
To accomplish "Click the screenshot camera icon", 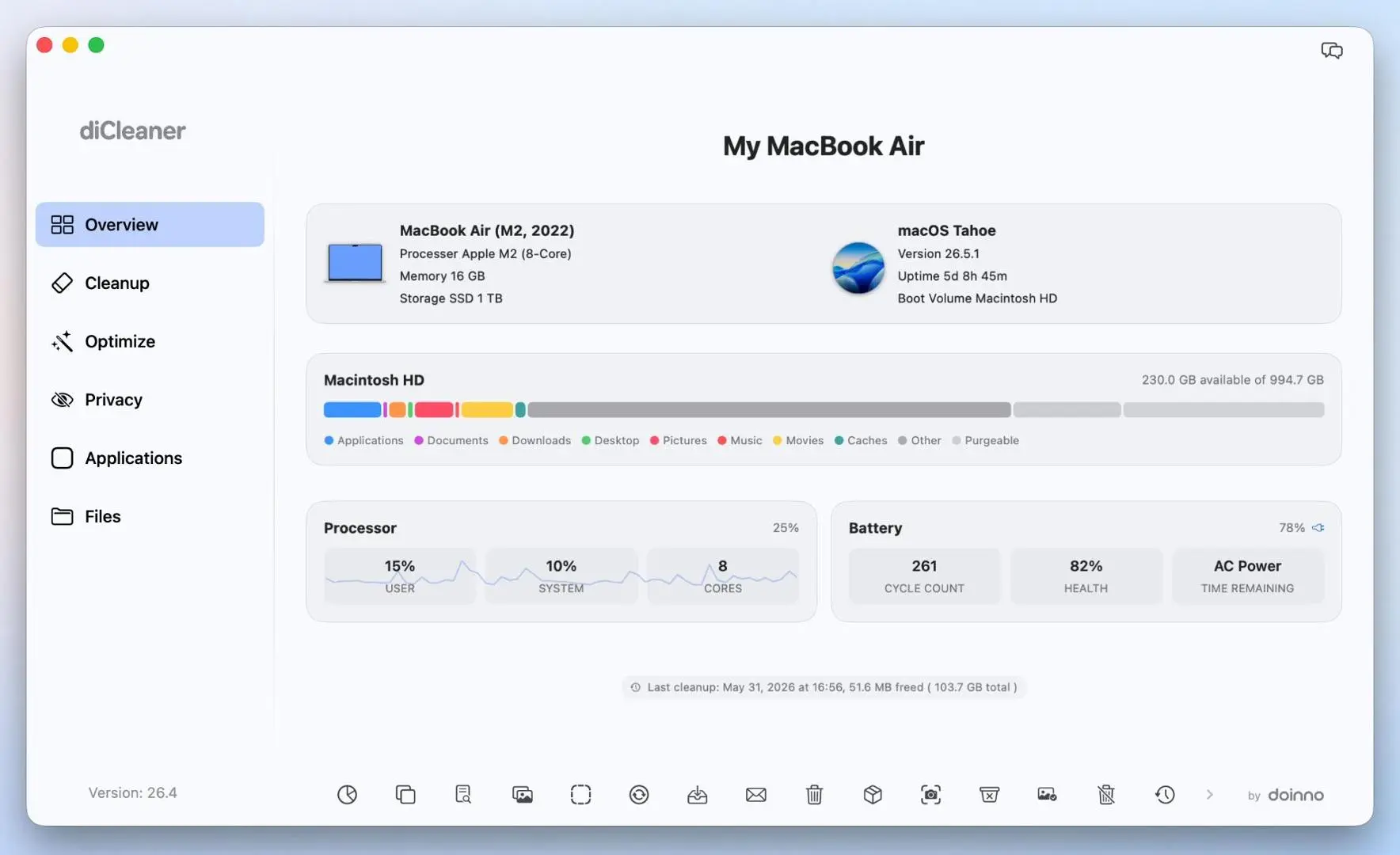I will tap(931, 794).
